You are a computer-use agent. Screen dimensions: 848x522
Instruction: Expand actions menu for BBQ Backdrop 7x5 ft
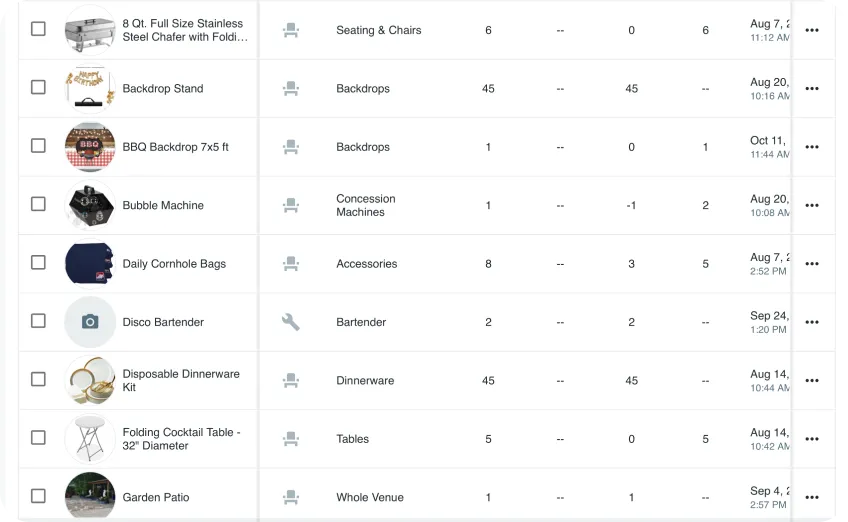(811, 147)
